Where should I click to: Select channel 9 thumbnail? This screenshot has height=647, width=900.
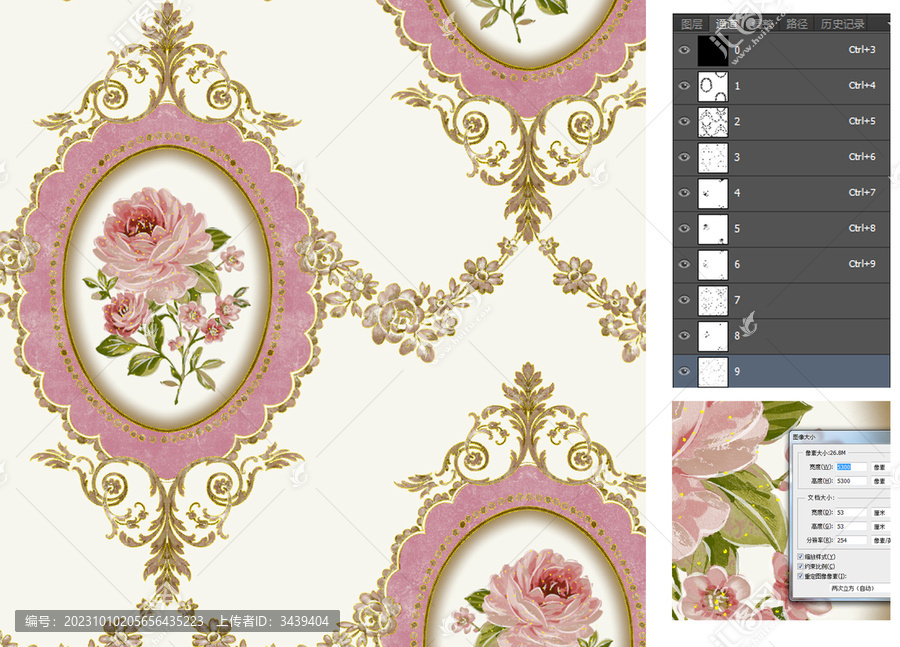coord(713,371)
